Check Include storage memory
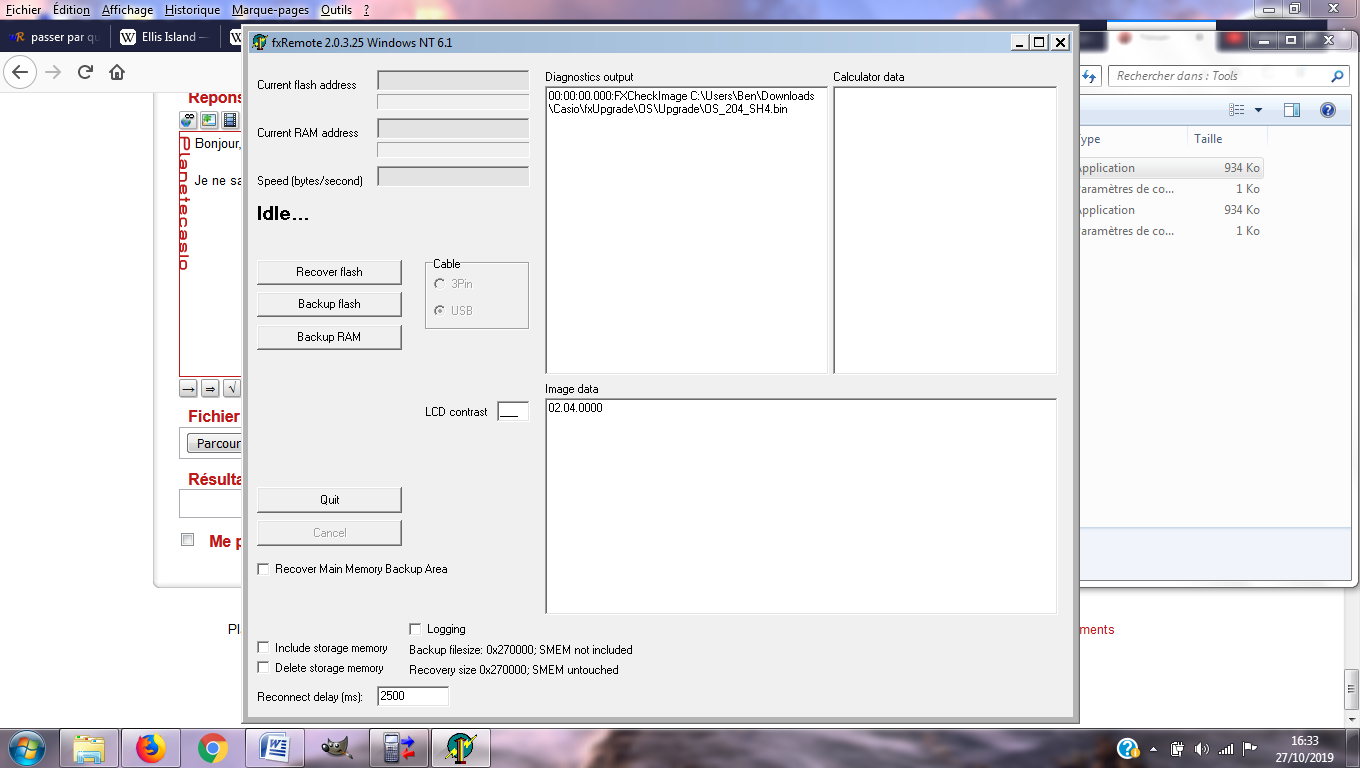 pos(264,648)
